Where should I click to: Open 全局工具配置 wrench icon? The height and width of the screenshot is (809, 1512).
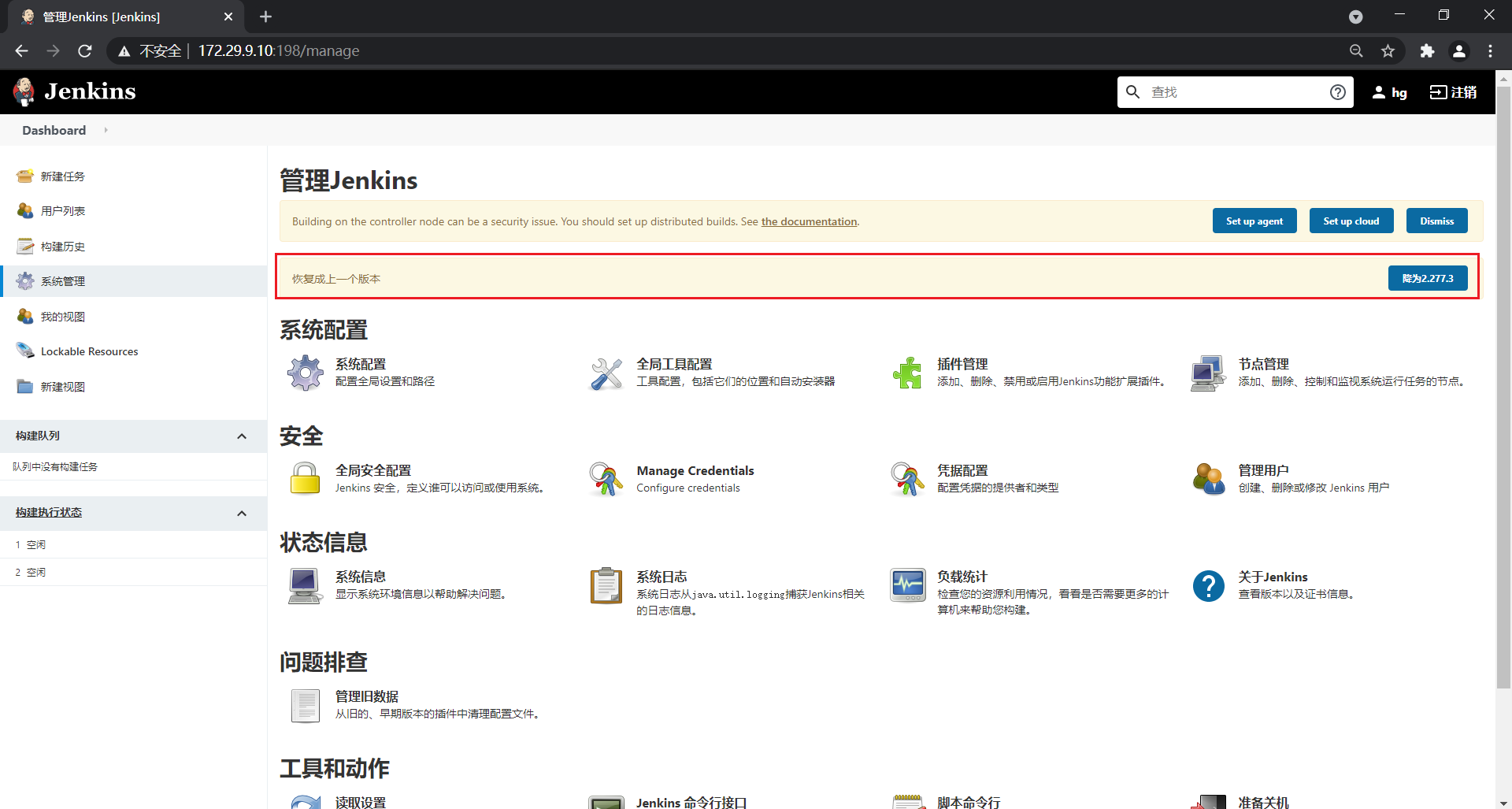pyautogui.click(x=606, y=373)
